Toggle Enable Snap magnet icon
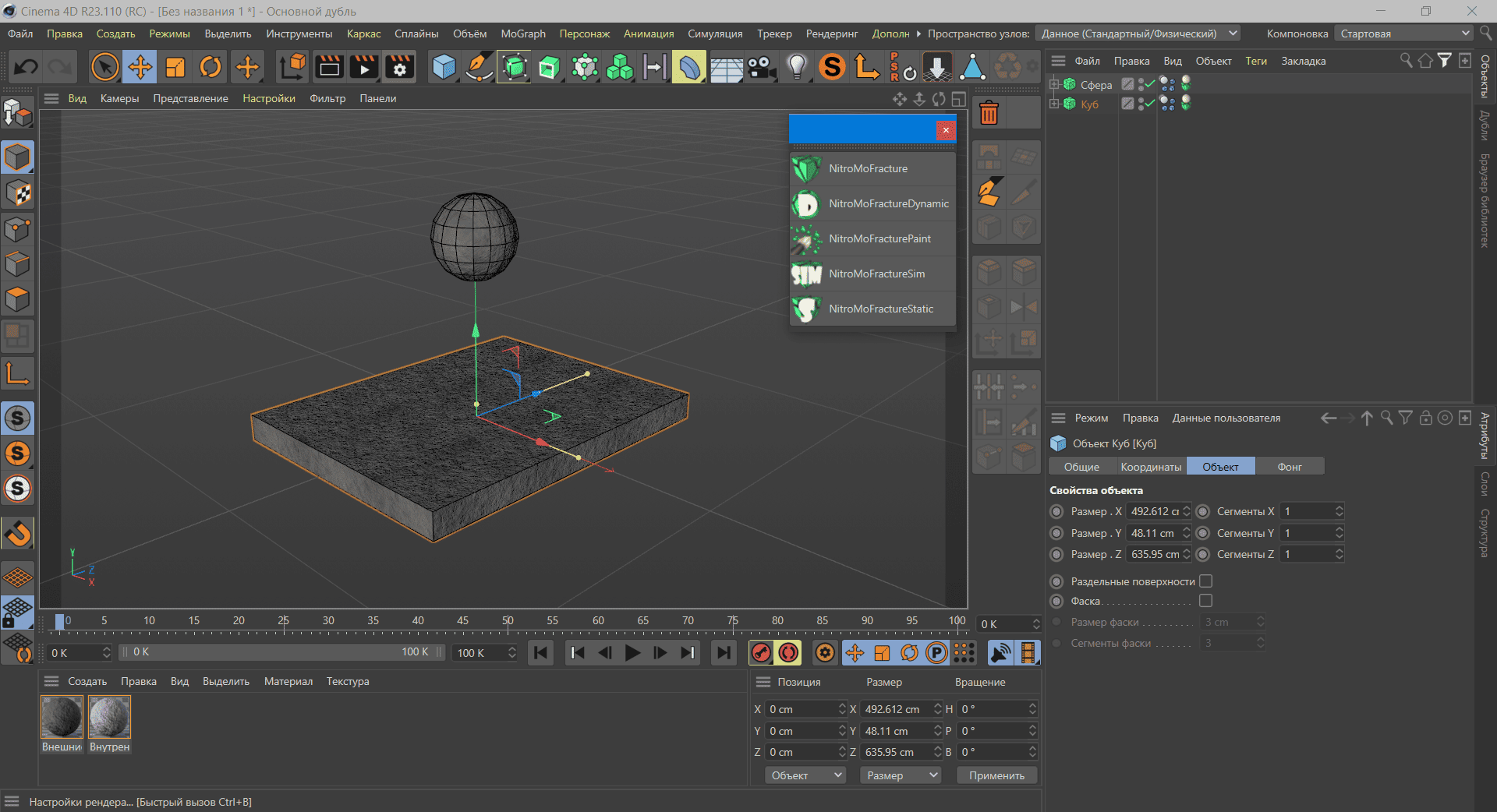This screenshot has width=1497, height=812. click(x=17, y=534)
